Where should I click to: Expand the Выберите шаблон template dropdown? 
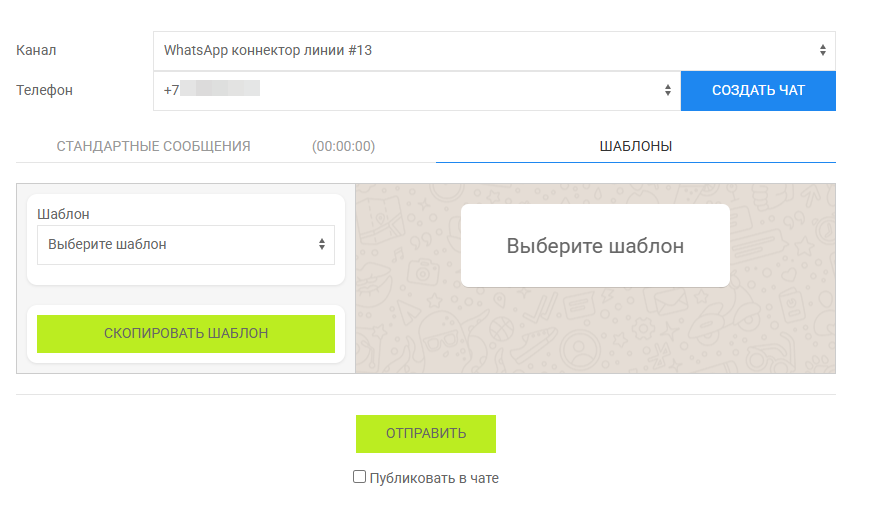(186, 245)
